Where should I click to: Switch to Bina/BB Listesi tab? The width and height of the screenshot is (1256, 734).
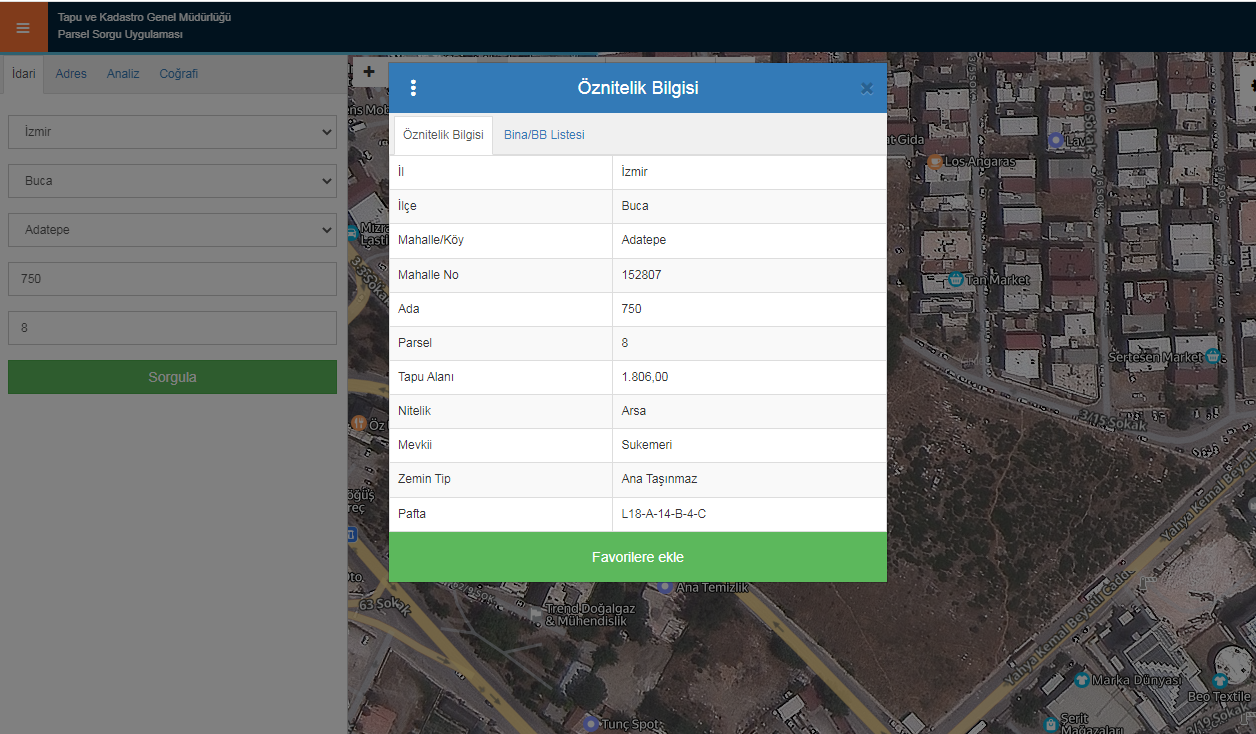[544, 135]
